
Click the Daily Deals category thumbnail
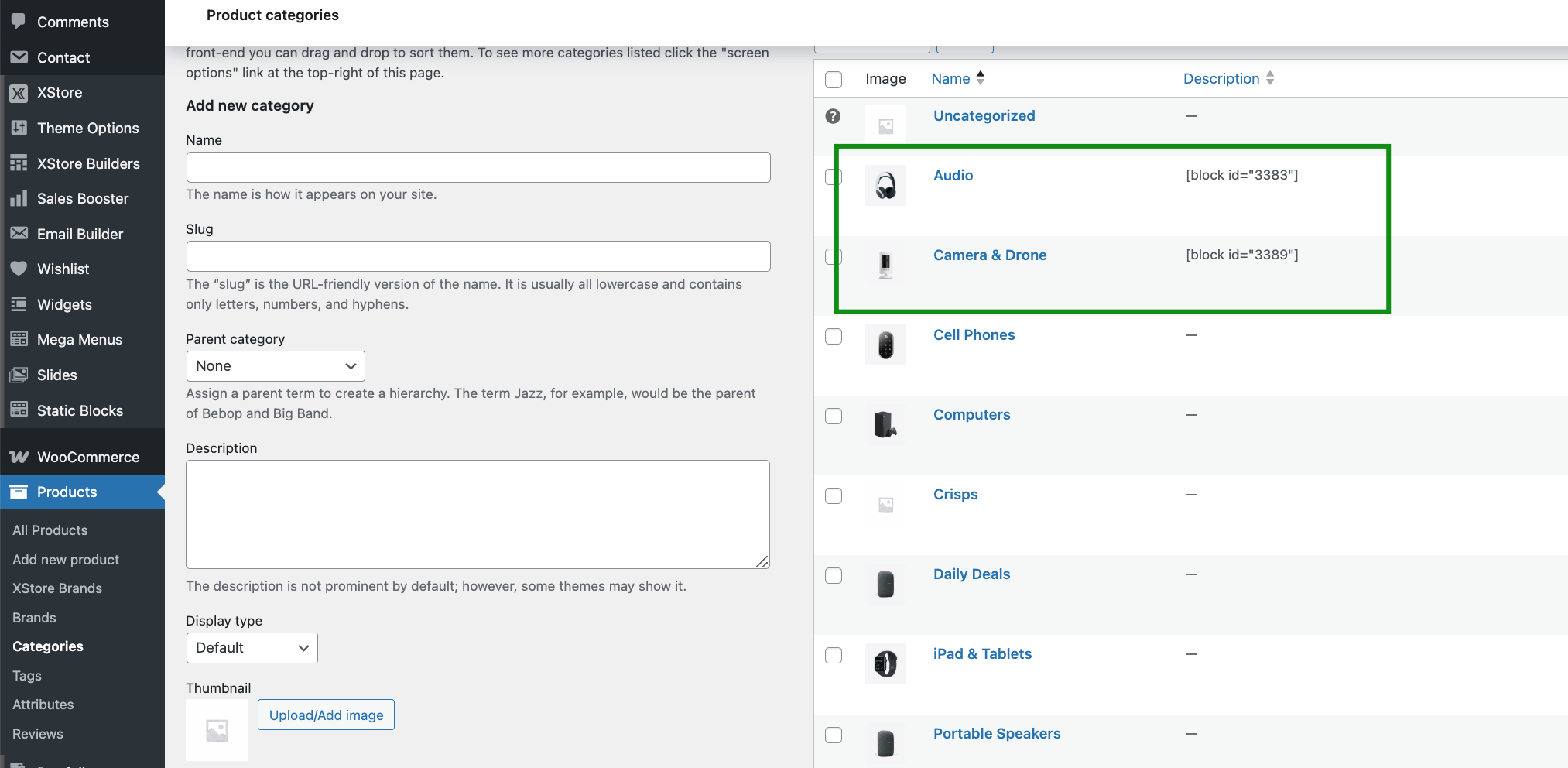click(x=885, y=585)
